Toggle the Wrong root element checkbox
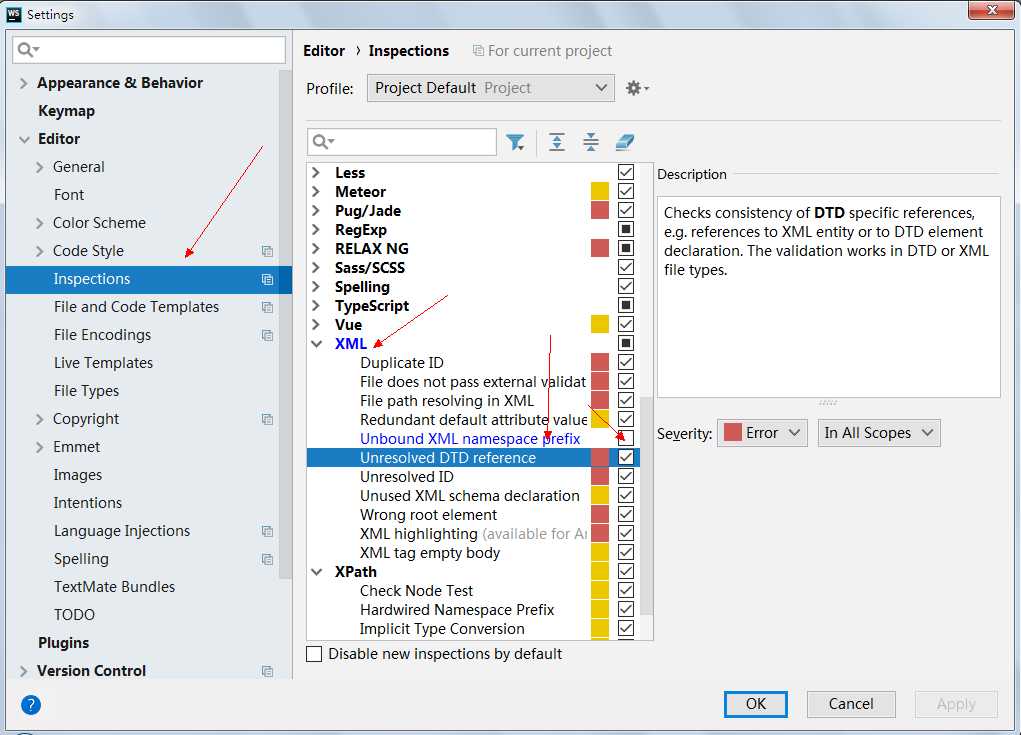Screen dimensions: 1021x735 pos(626,514)
